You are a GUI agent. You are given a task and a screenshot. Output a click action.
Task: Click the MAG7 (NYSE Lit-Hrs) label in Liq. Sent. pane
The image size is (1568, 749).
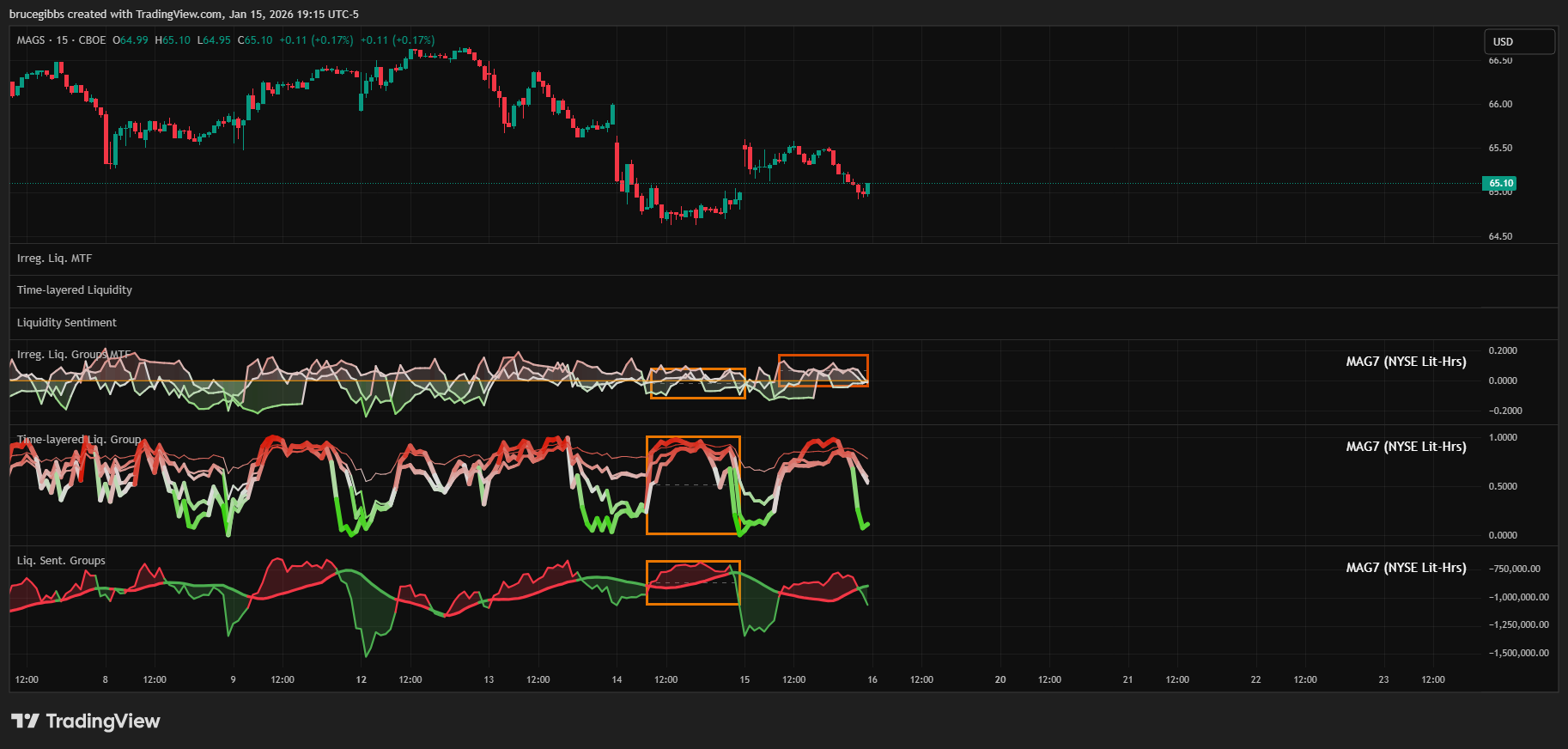coord(1406,568)
